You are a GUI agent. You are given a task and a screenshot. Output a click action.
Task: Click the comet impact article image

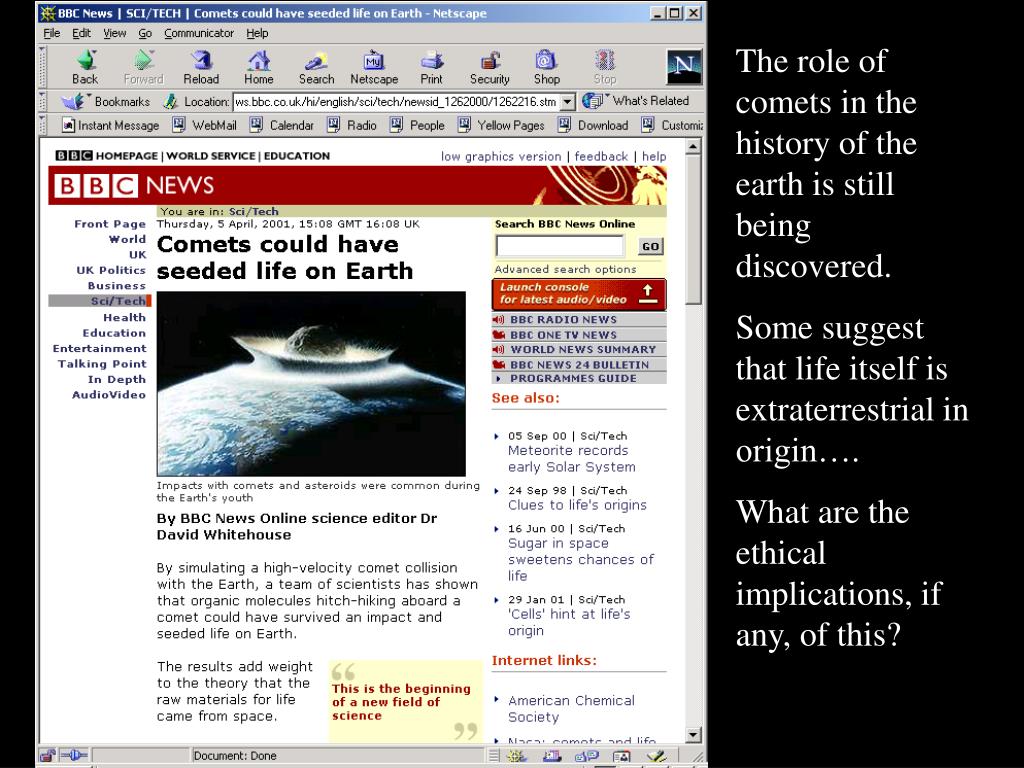coord(311,384)
